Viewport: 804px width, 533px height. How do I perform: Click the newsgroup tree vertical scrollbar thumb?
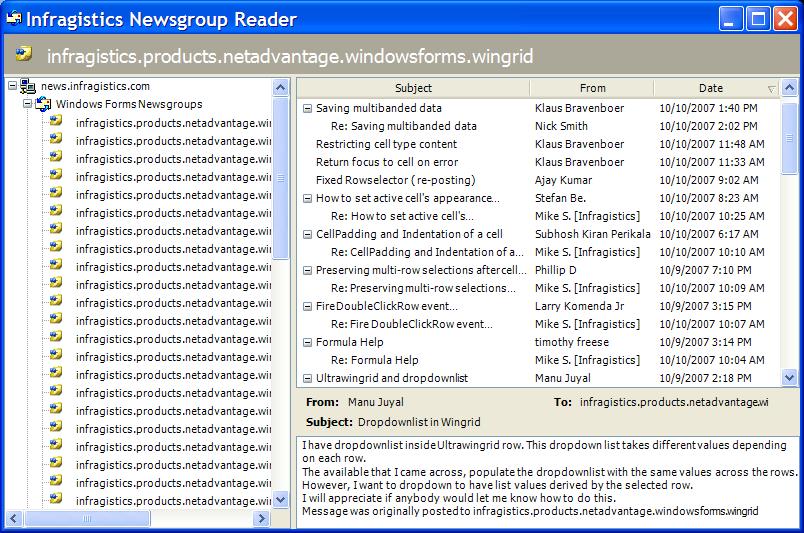(x=280, y=178)
